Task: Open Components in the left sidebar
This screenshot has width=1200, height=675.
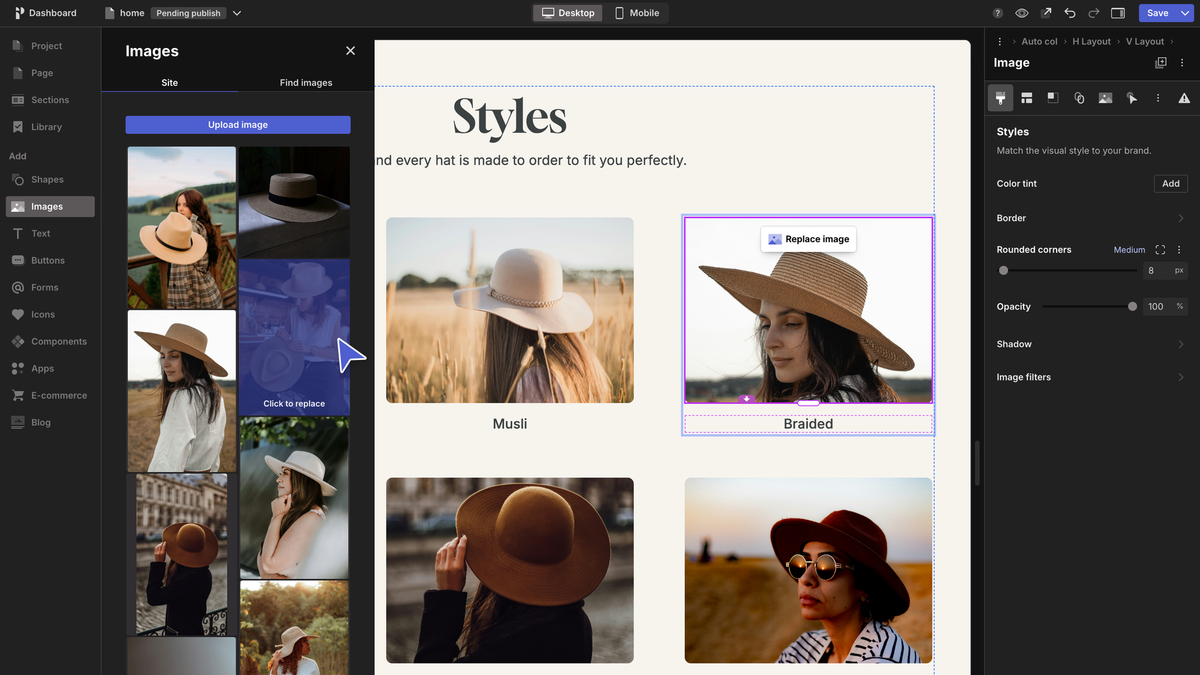Action: (x=50, y=341)
